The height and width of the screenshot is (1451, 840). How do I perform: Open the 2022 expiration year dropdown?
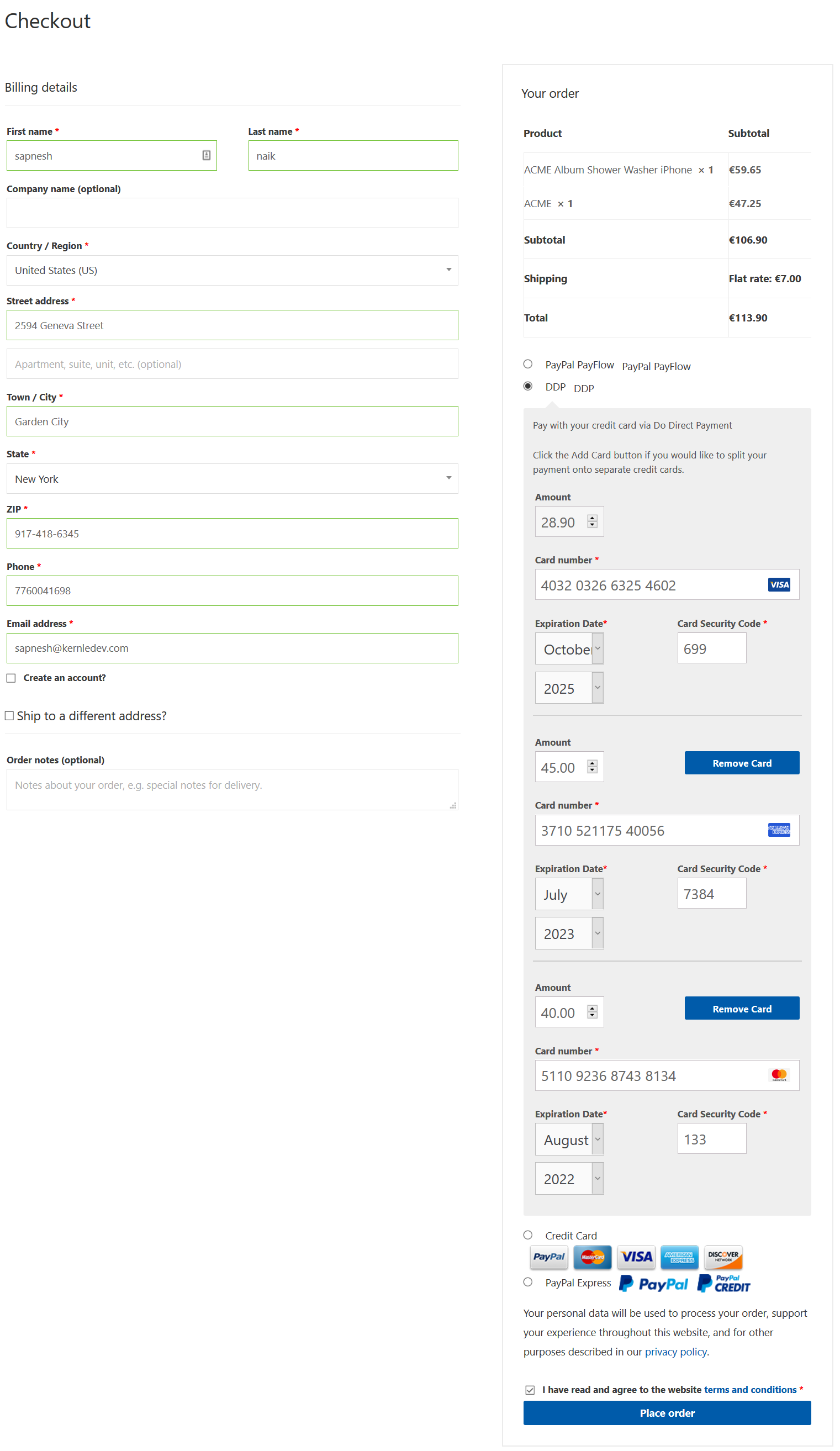[x=569, y=1179]
